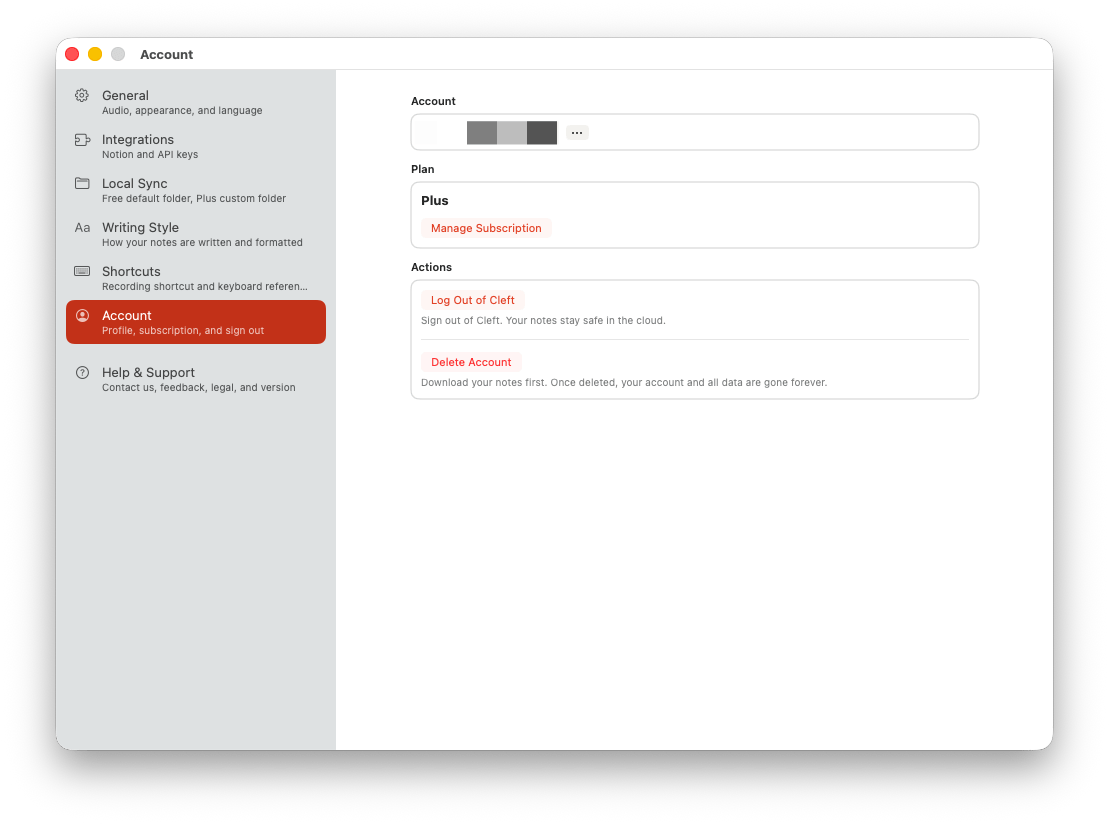Click the General gear icon
This screenshot has width=1109, height=824.
82,95
